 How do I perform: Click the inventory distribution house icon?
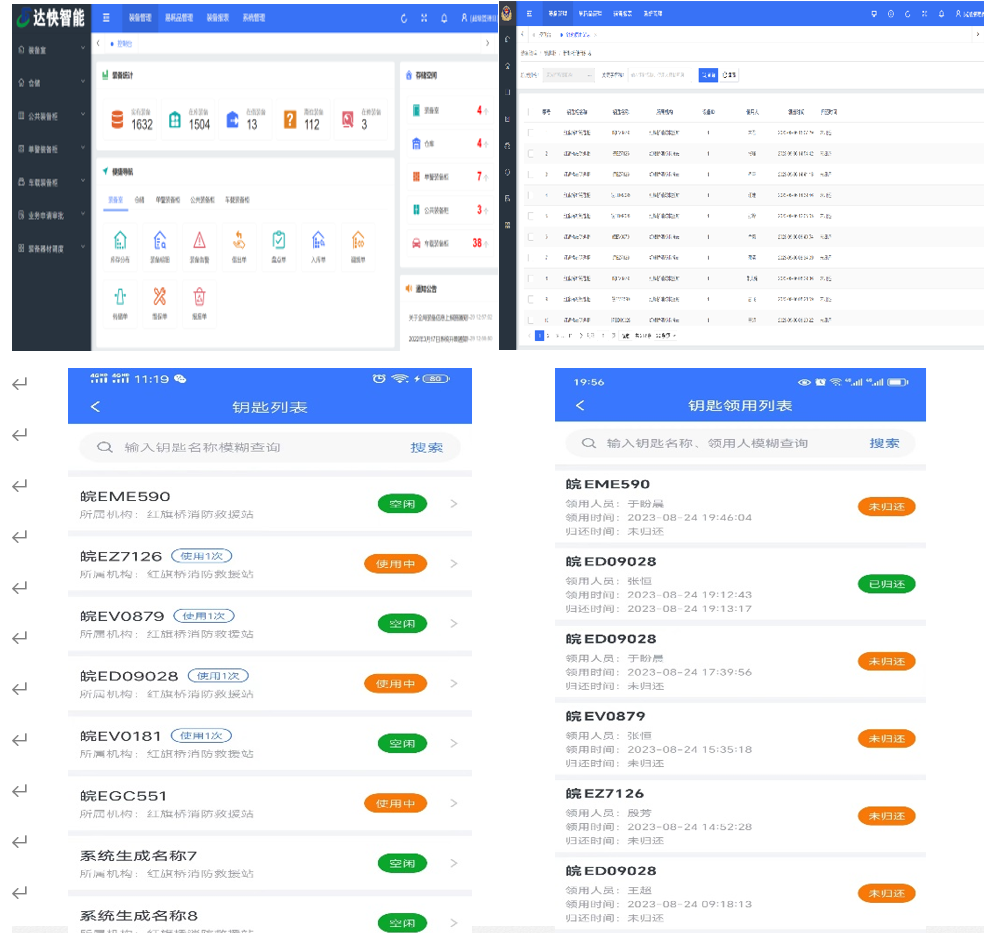pyautogui.click(x=120, y=240)
